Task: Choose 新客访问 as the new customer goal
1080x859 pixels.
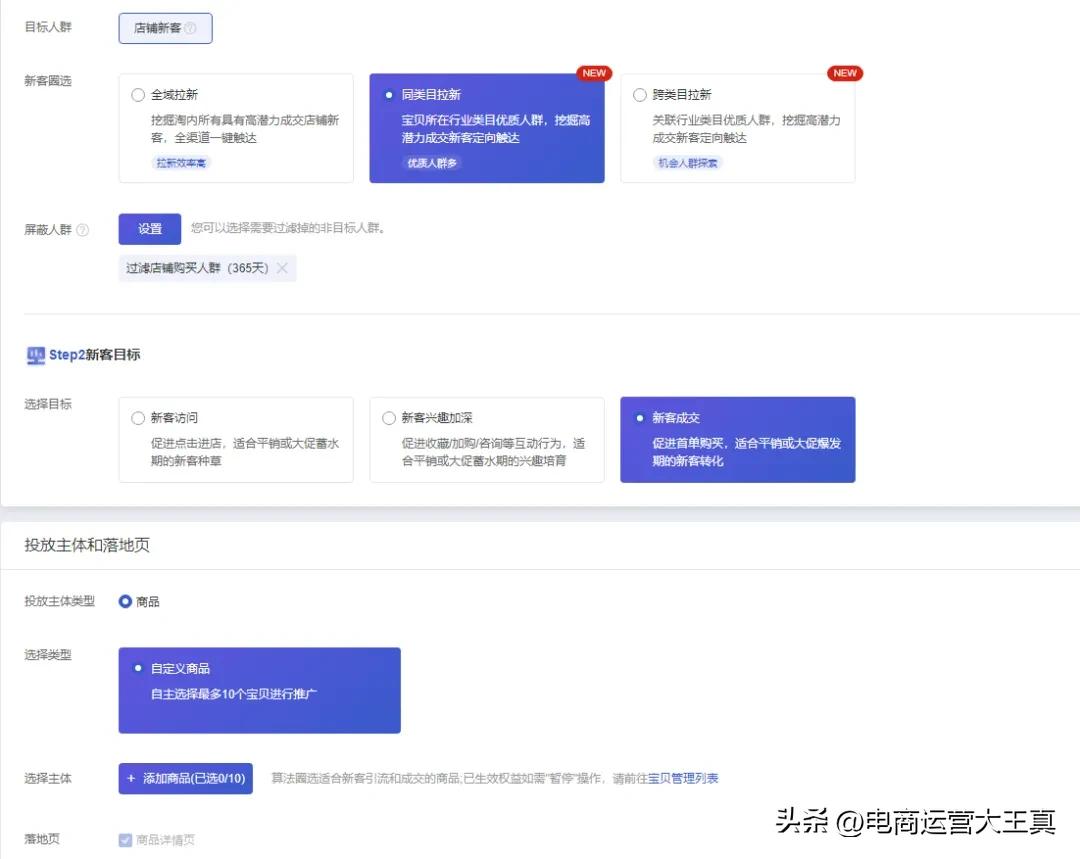Action: (x=137, y=418)
